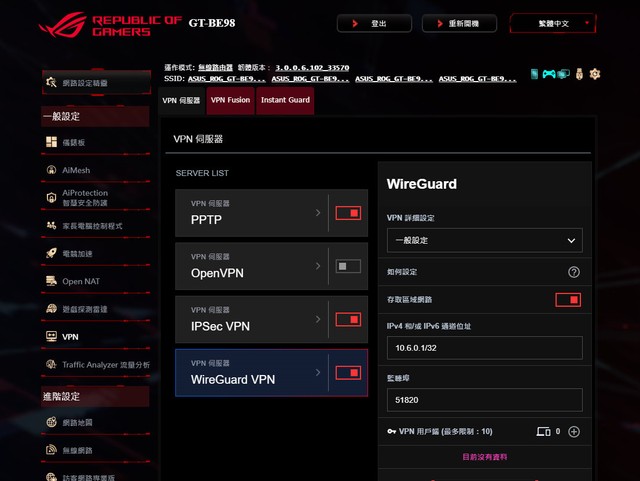Click the mobile app status icon
Screen dimensions: 640x481
pyautogui.click(x=534, y=74)
